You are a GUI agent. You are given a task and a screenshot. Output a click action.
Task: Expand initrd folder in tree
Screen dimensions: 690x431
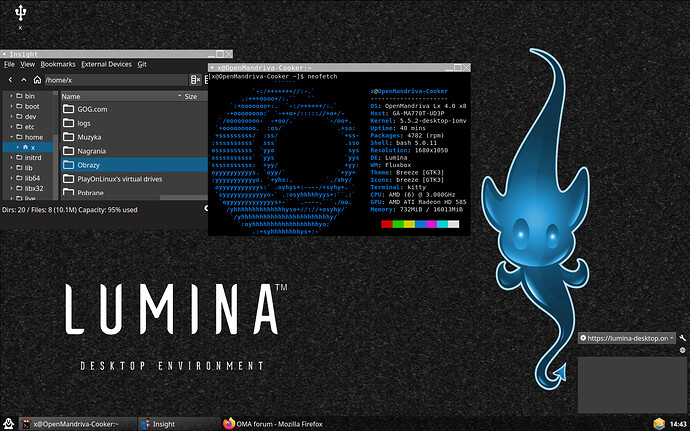point(11,158)
